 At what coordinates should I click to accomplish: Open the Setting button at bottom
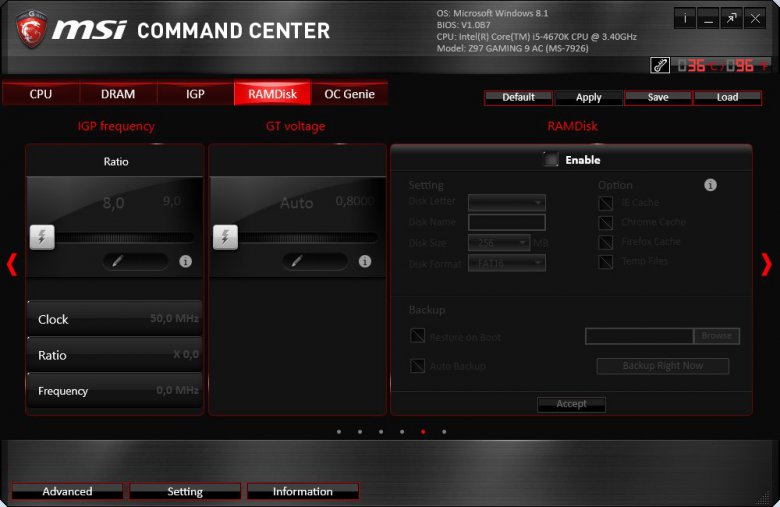point(185,491)
